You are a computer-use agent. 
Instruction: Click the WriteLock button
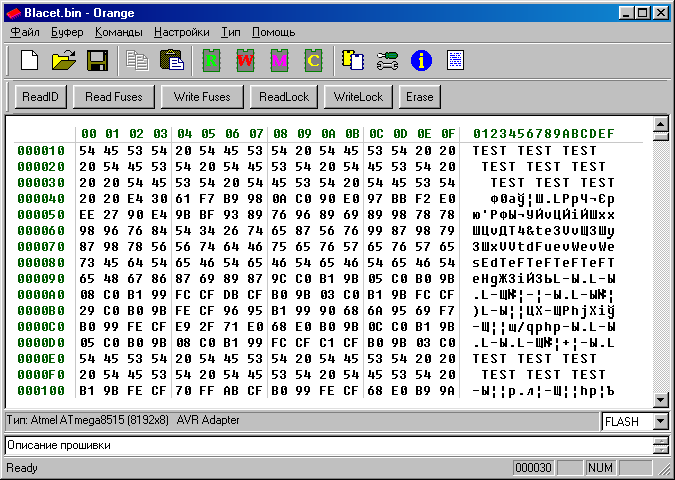(x=358, y=97)
